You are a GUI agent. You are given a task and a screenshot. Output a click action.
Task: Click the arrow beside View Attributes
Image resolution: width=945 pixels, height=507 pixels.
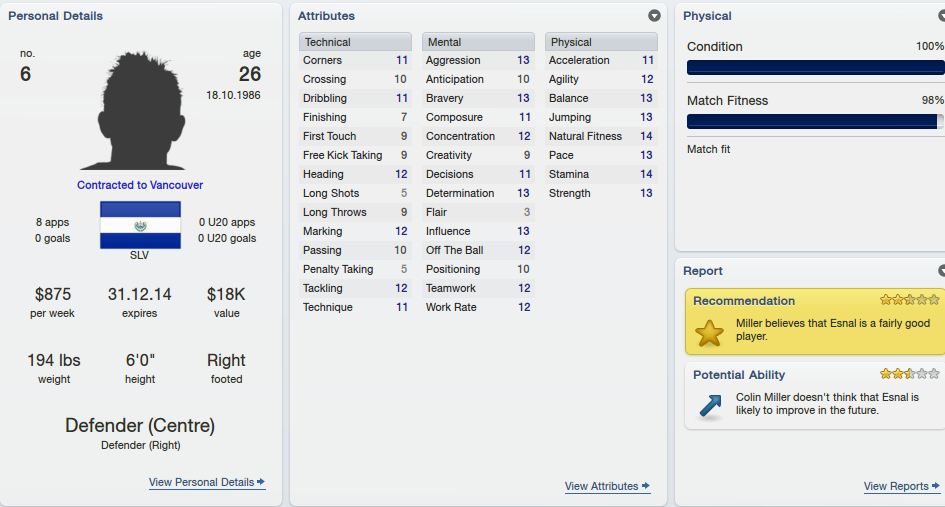[645, 485]
